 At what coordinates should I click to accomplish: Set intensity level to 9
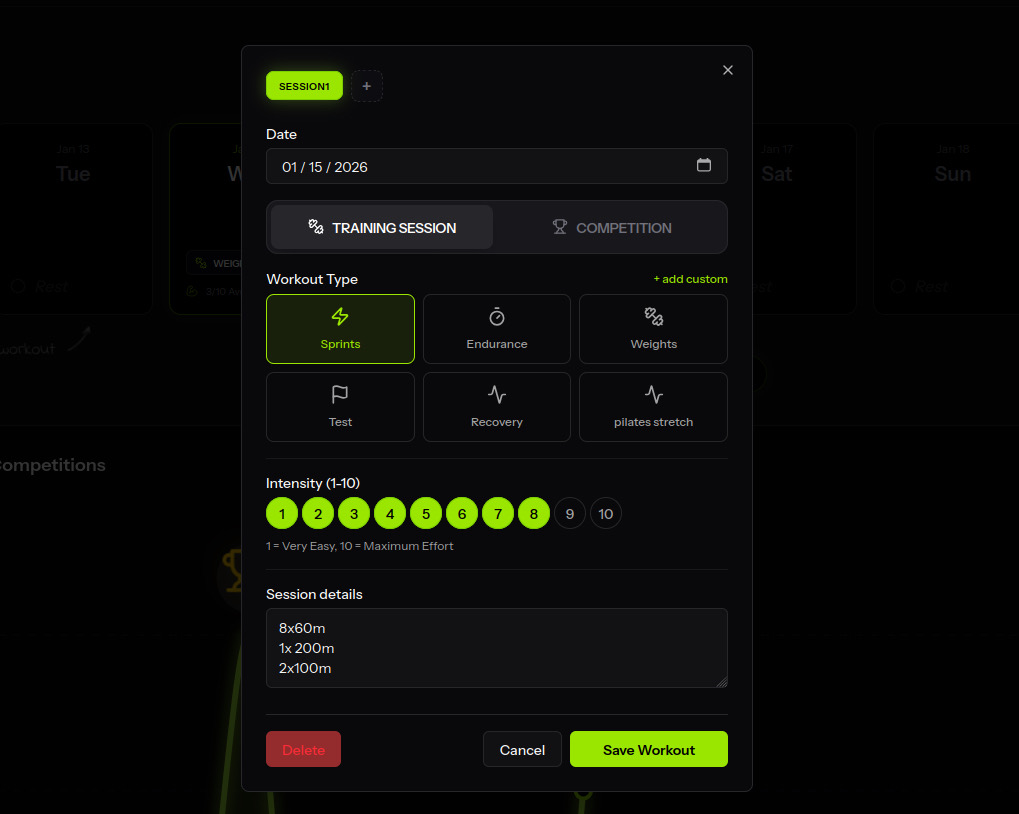coord(569,514)
